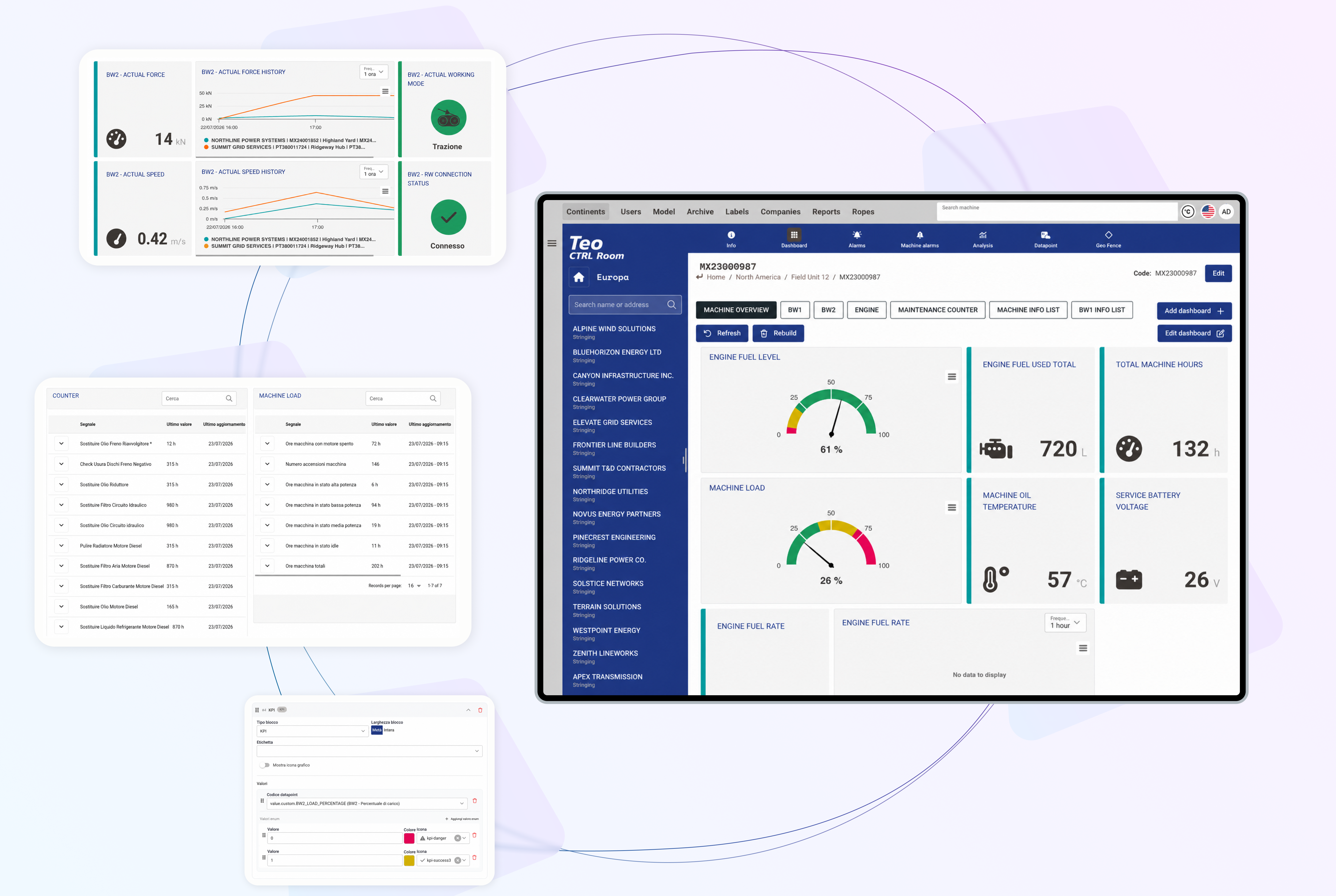Expand Sostituire Olio Riduttore row

(61, 485)
